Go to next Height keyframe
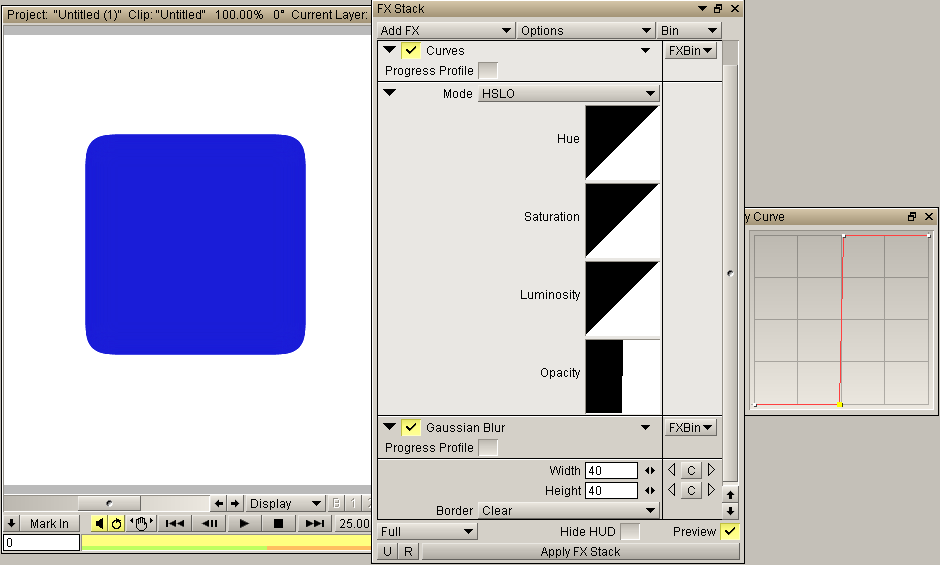Viewport: 940px width, 565px height. tap(711, 490)
